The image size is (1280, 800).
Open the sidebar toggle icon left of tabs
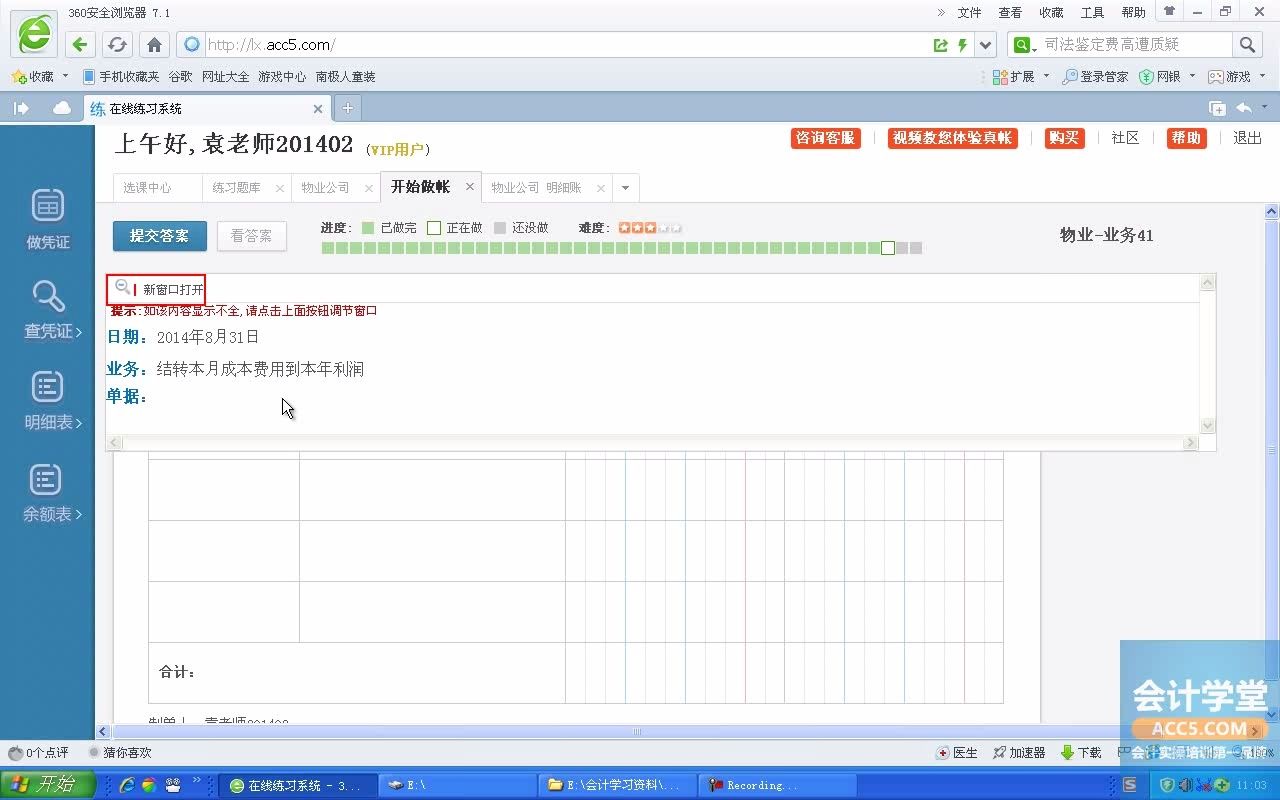(x=21, y=108)
